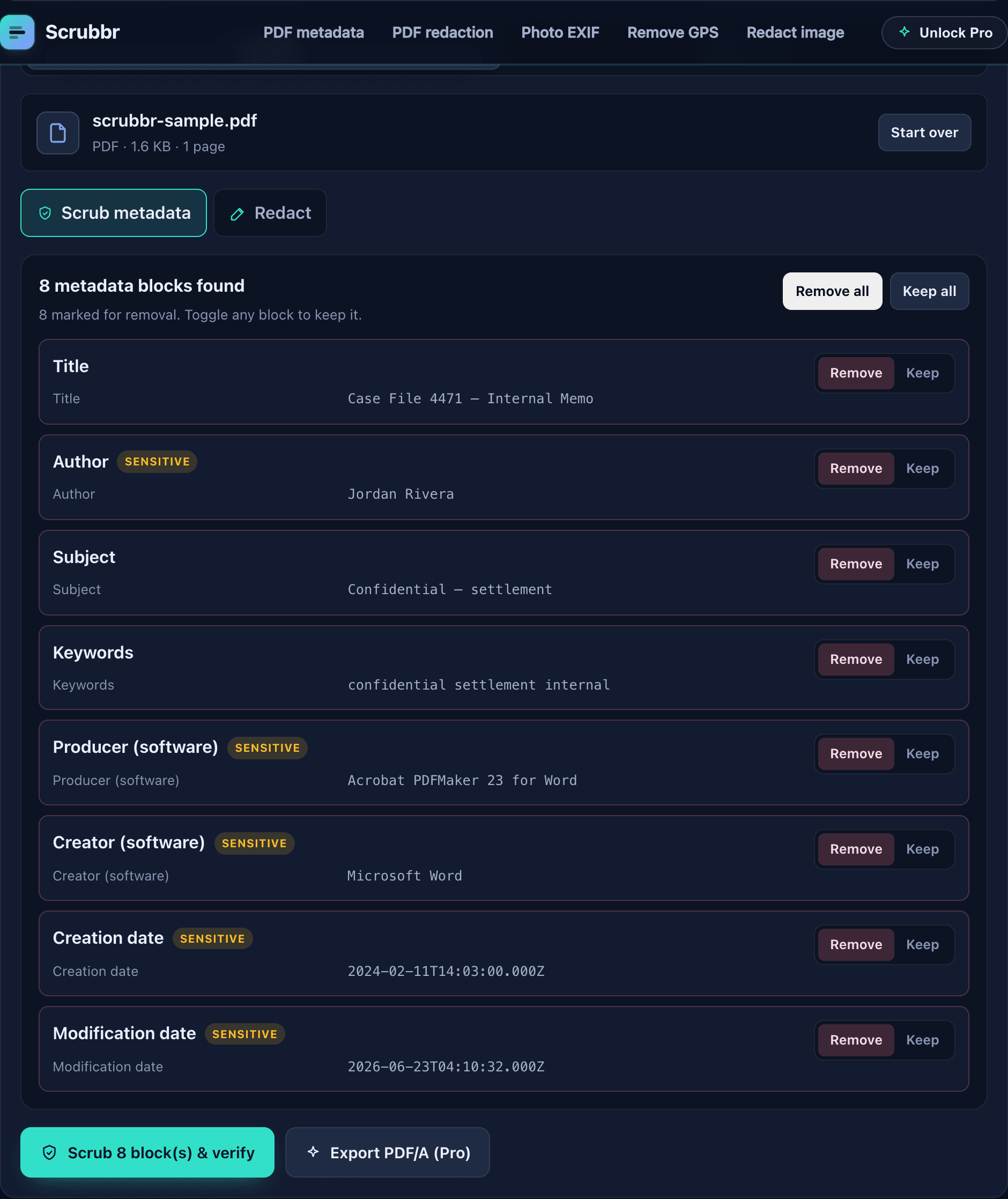The height and width of the screenshot is (1199, 1008).
Task: Set Keywords block to Keep
Action: pyautogui.click(x=922, y=660)
